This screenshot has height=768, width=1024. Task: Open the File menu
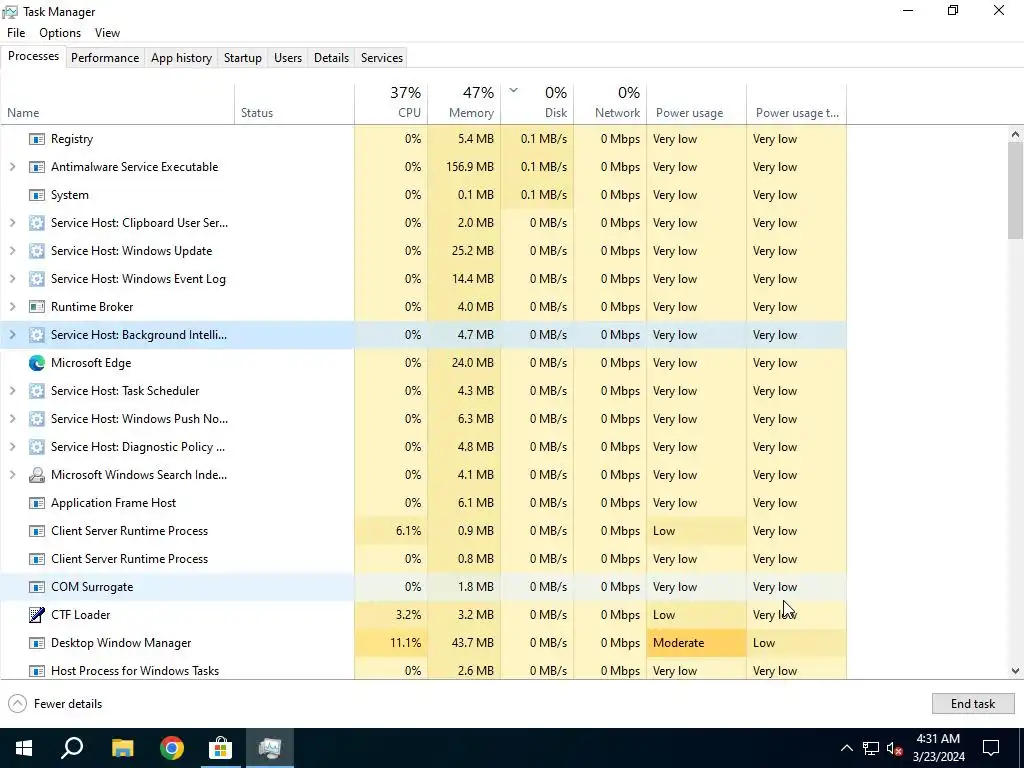[16, 33]
